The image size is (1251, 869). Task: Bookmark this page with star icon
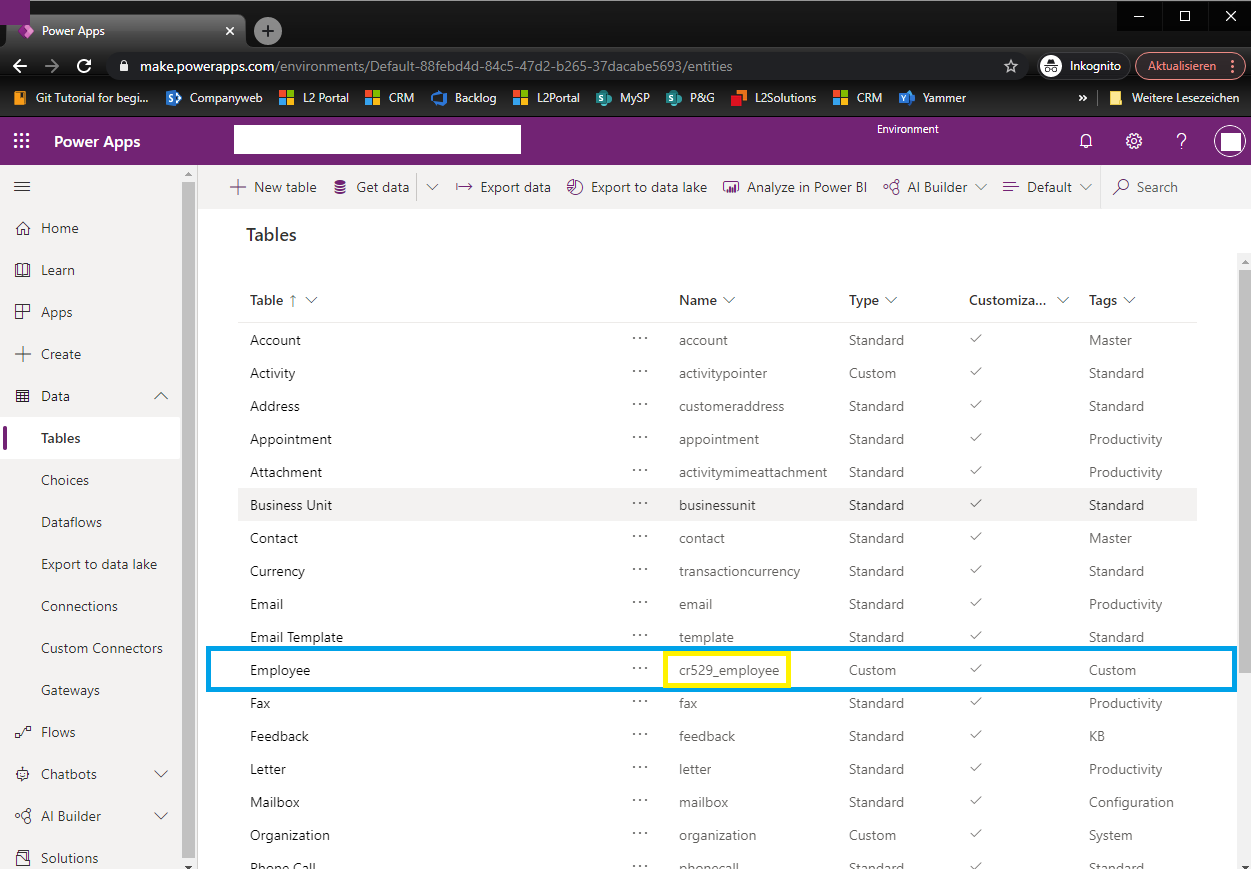[x=1011, y=66]
